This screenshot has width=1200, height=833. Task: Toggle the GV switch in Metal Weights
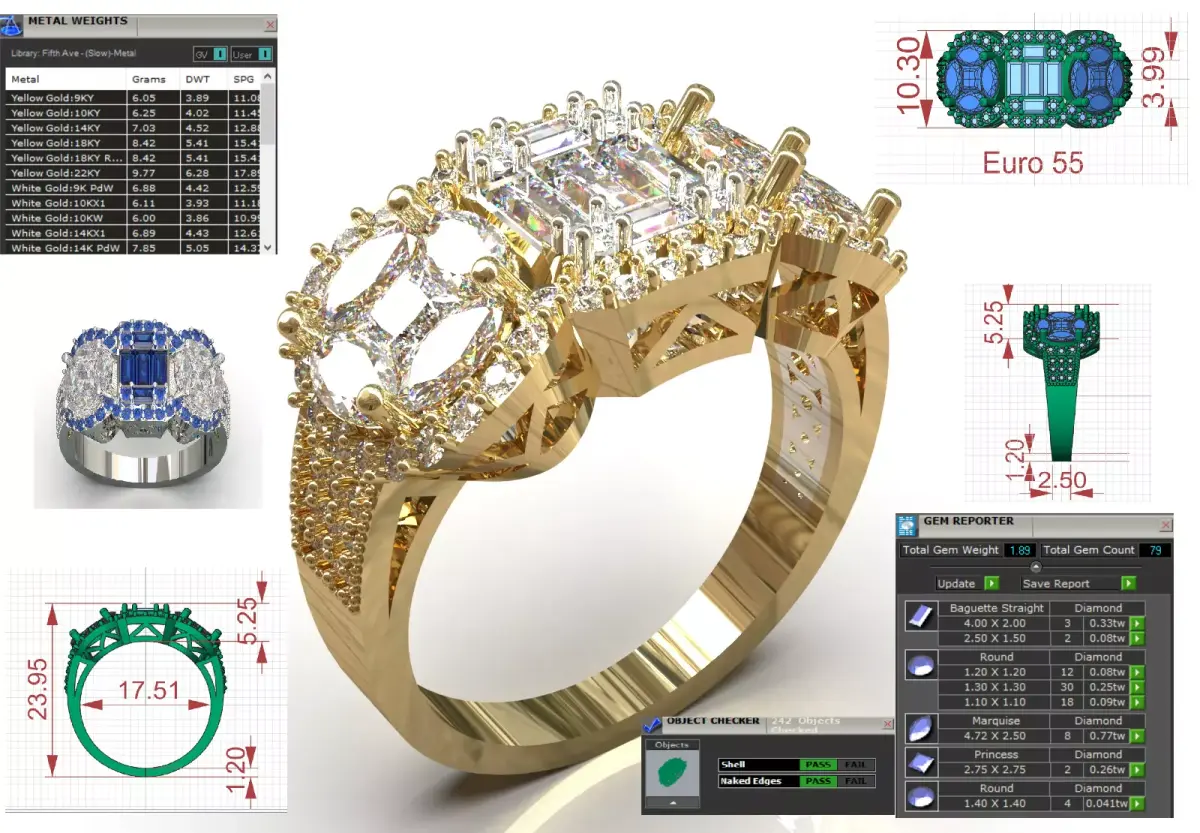click(x=219, y=54)
